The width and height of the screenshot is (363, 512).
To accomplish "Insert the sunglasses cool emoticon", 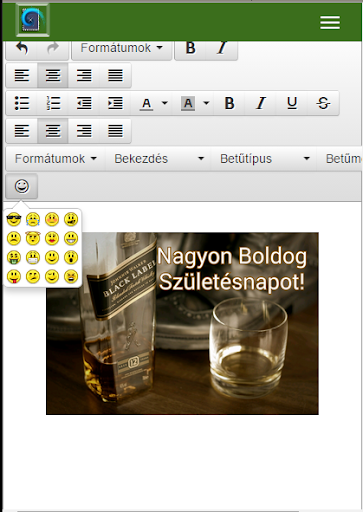I will (14, 219).
